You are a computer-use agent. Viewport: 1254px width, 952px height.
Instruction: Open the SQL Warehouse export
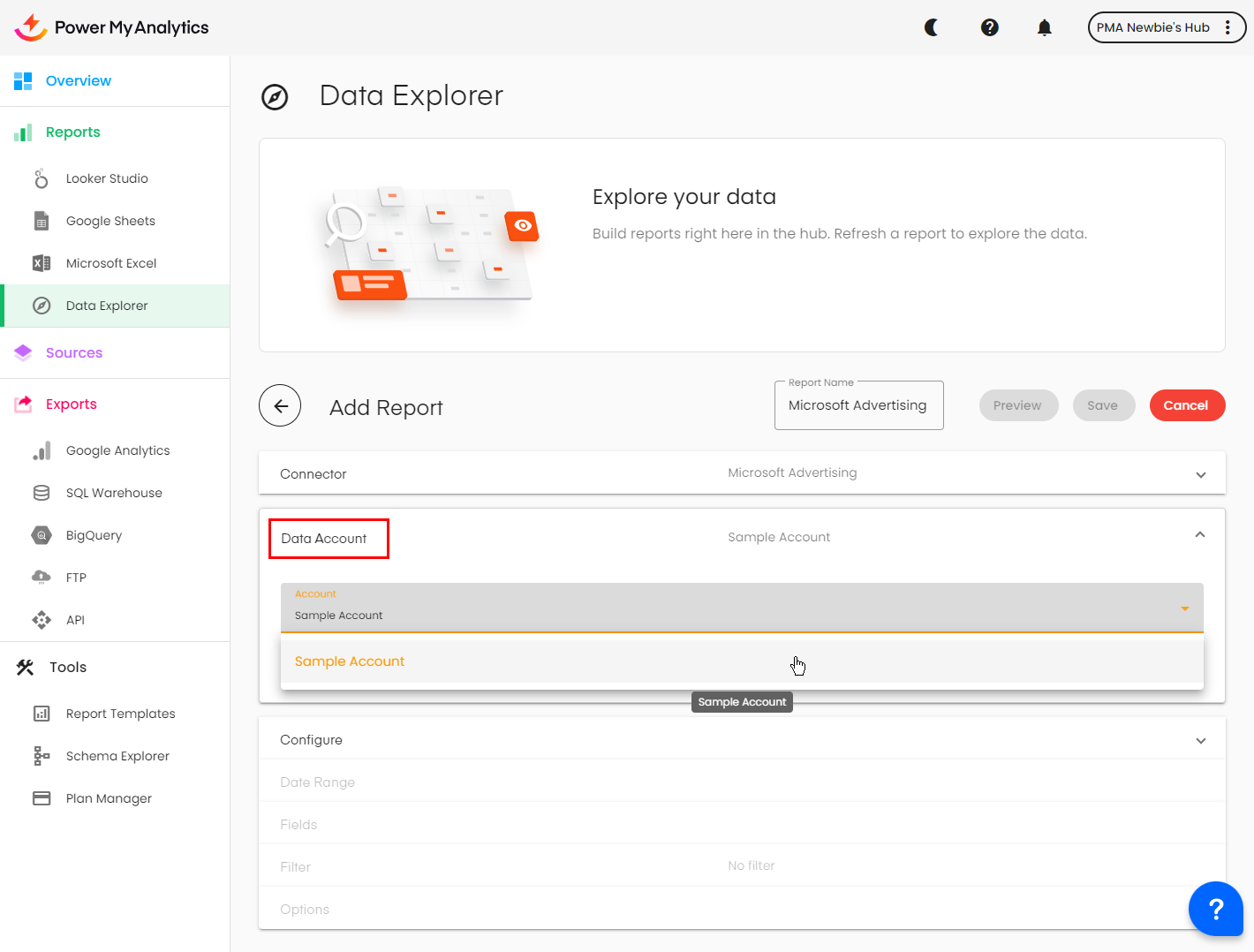click(114, 493)
